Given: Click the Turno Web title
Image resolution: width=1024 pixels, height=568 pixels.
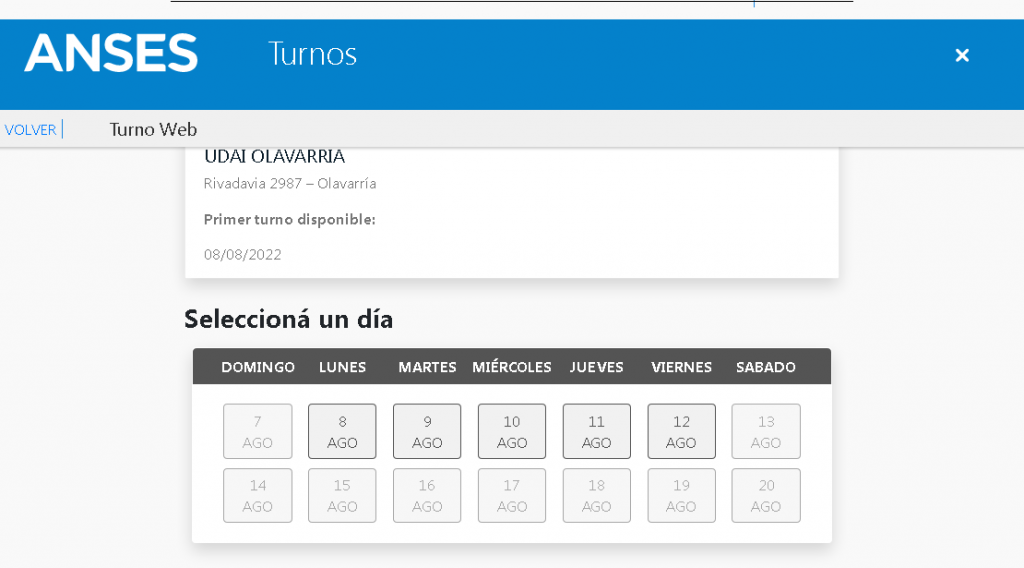Looking at the screenshot, I should [153, 129].
